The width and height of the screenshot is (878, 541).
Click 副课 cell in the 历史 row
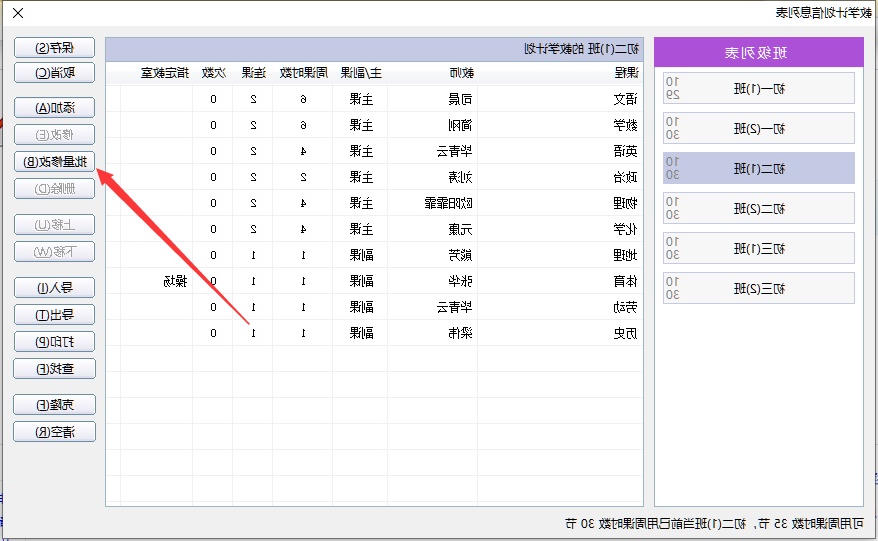tap(361, 333)
